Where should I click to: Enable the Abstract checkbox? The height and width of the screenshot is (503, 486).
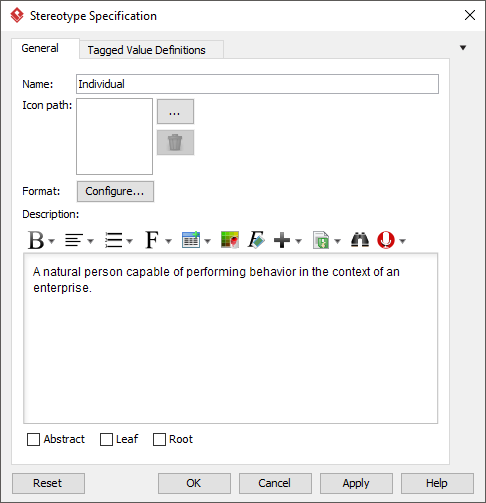pyautogui.click(x=33, y=439)
